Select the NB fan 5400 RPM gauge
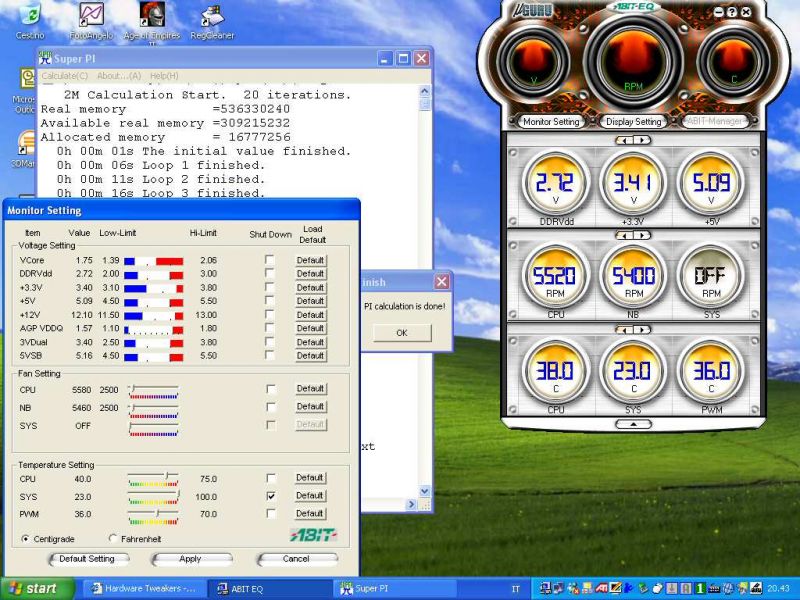800x600 pixels. (x=633, y=277)
